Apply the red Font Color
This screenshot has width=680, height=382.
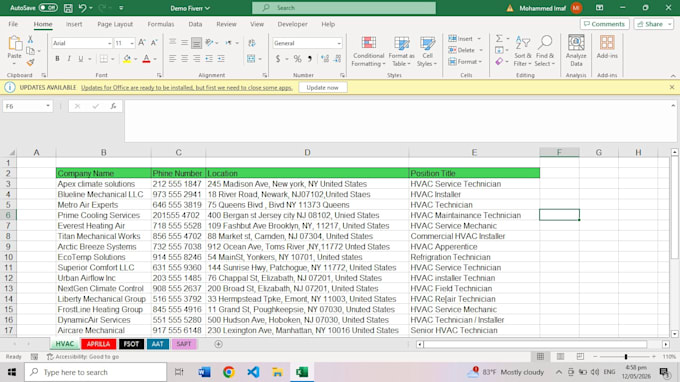(147, 59)
